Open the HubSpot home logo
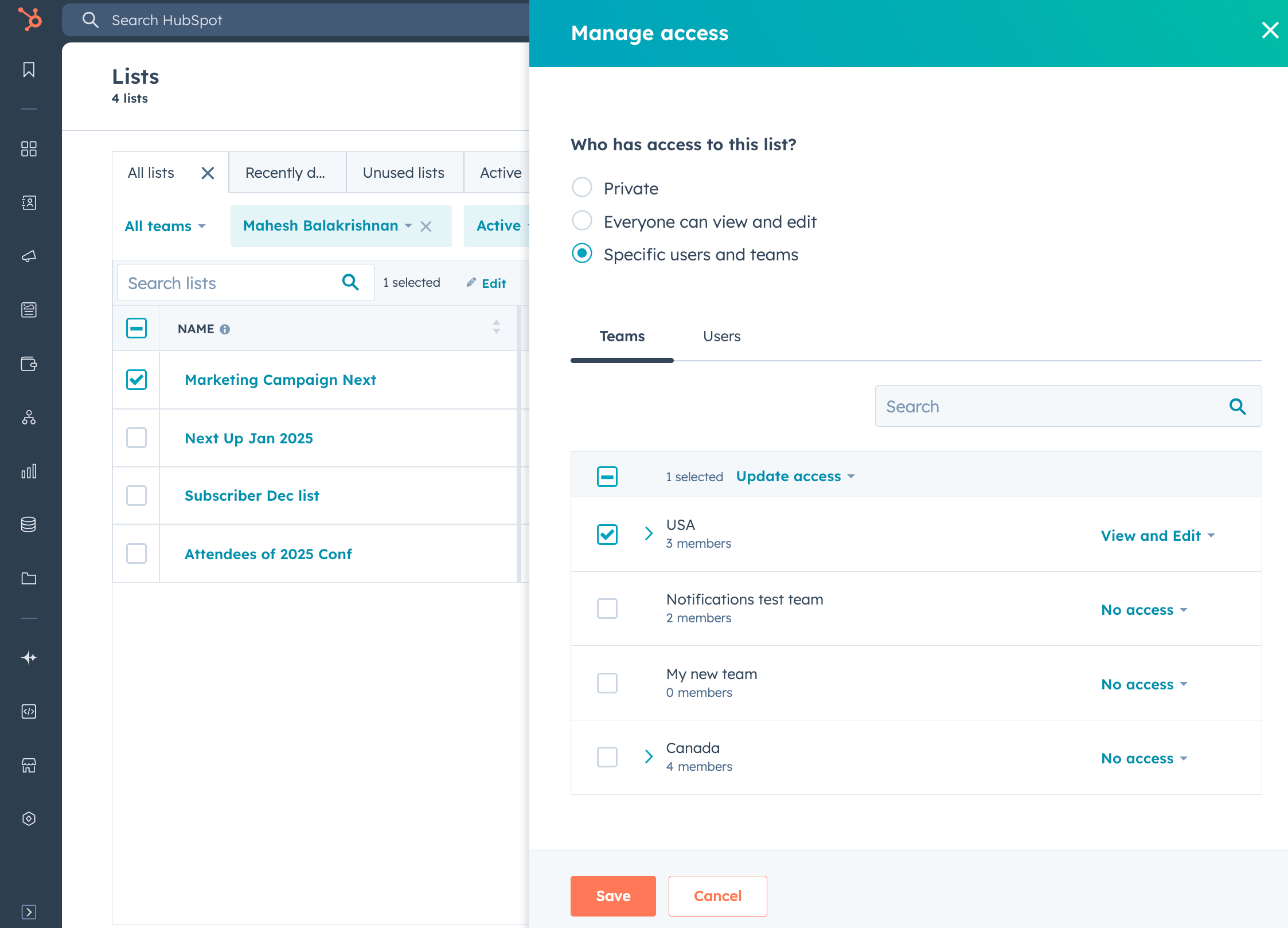1288x928 pixels. [29, 20]
